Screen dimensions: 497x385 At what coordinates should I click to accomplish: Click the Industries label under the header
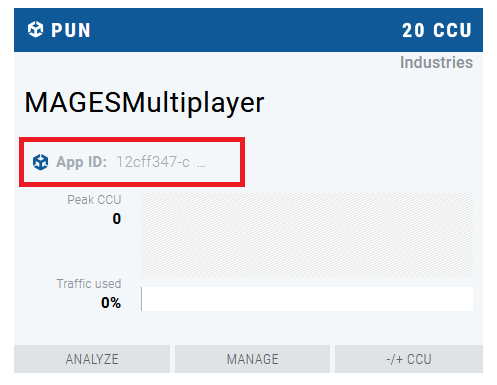tap(436, 62)
